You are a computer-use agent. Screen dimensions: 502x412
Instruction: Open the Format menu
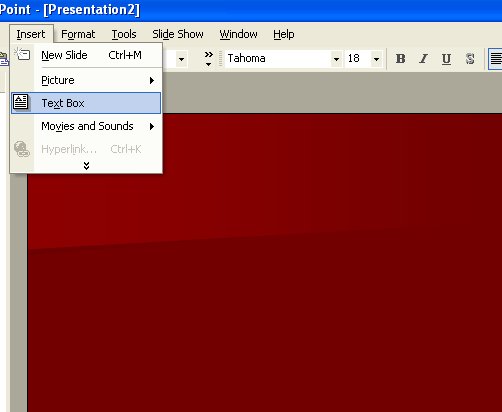pos(78,34)
